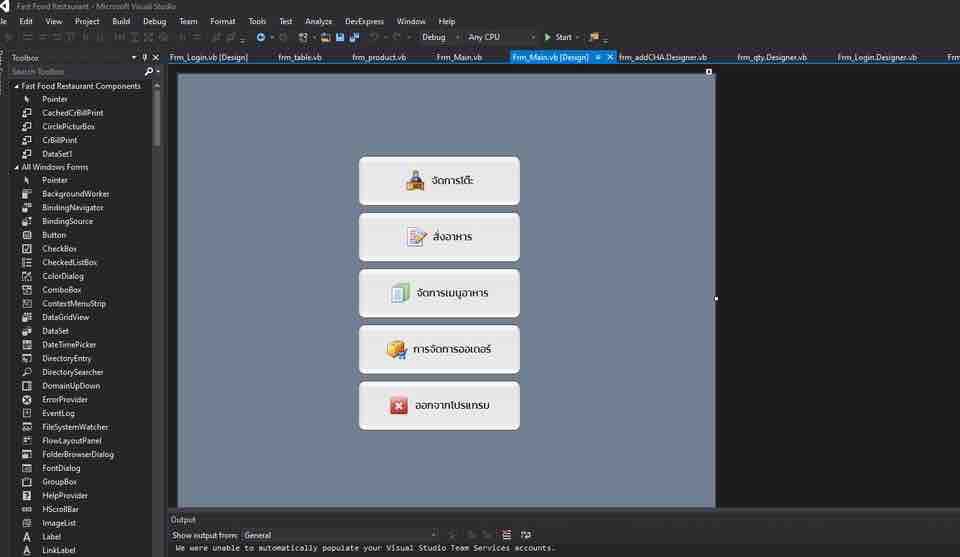Click the Save All toolbar icon
Image resolution: width=960 pixels, height=557 pixels.
354,37
